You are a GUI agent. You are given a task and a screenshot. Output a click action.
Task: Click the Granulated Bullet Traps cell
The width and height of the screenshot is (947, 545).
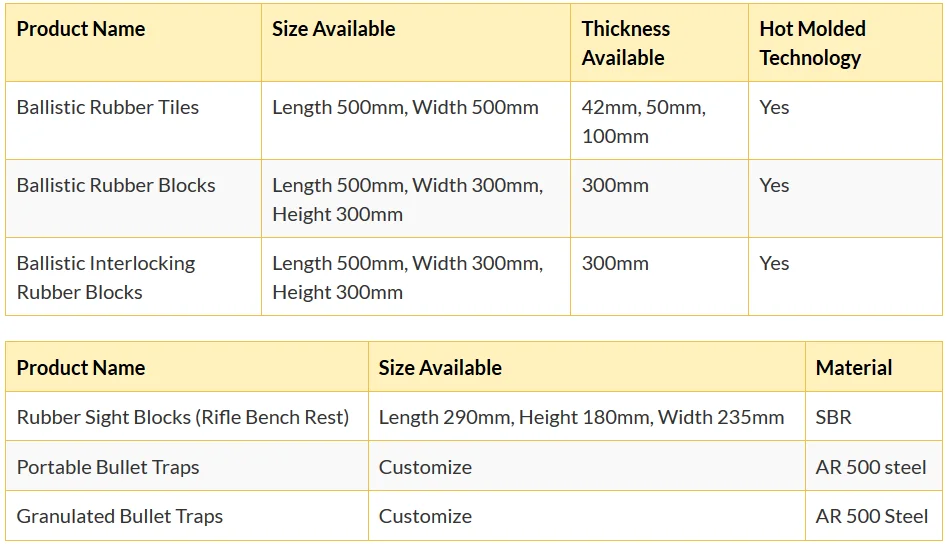click(120, 517)
